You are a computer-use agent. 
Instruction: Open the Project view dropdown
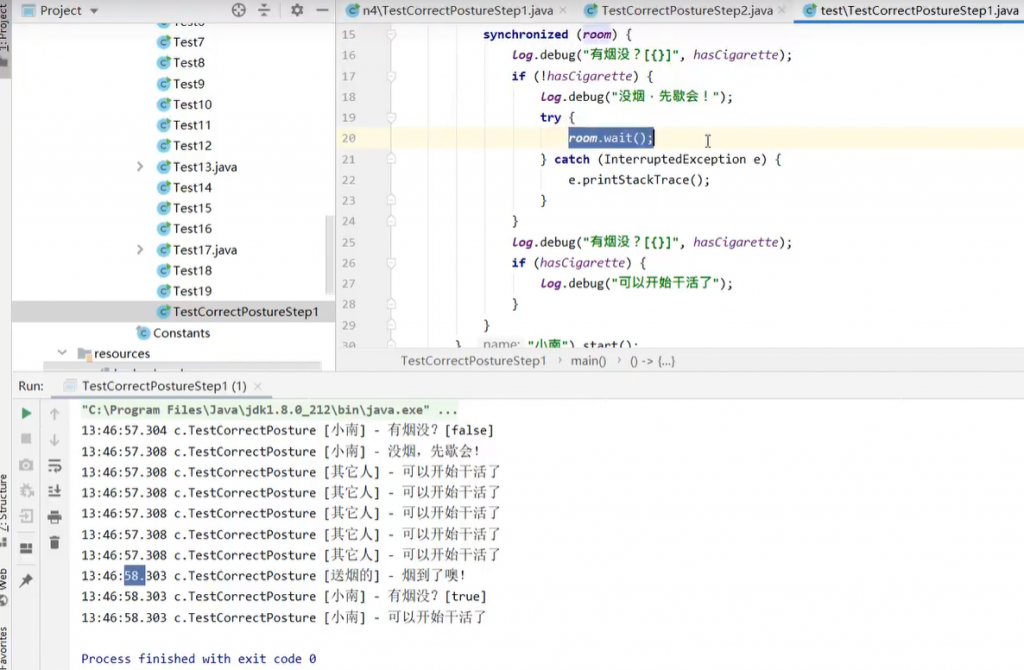[94, 10]
